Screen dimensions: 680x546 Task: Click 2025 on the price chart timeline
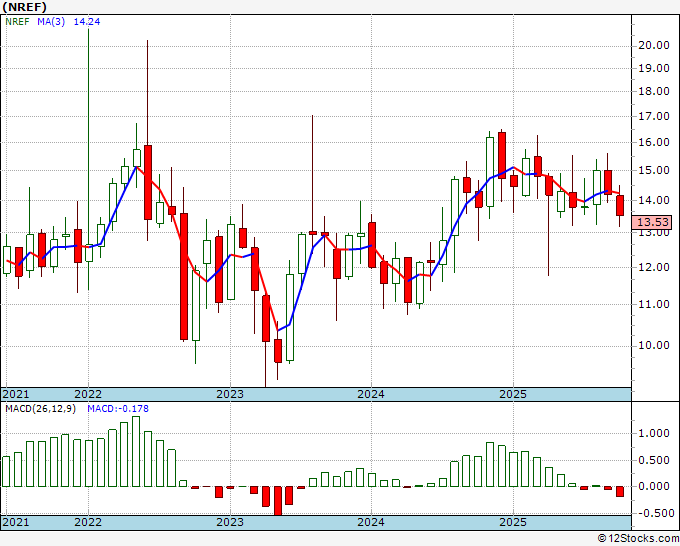click(x=513, y=394)
